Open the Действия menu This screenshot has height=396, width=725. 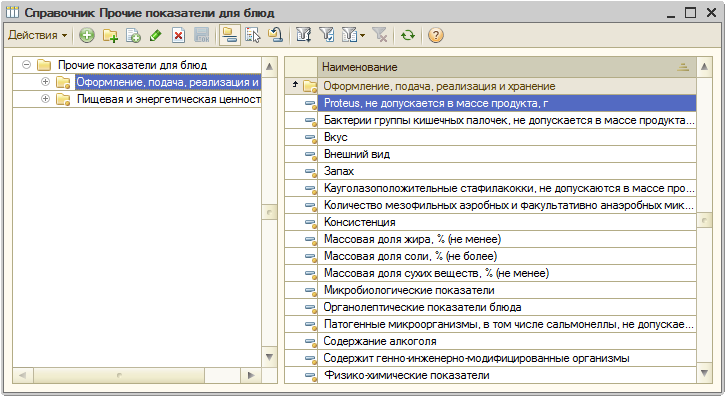(x=37, y=35)
